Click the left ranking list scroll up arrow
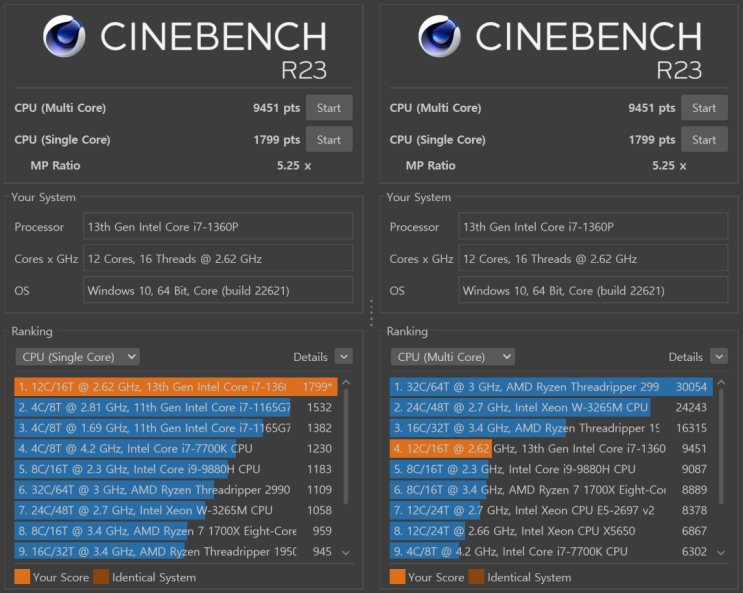The width and height of the screenshot is (743, 593). coord(346,383)
